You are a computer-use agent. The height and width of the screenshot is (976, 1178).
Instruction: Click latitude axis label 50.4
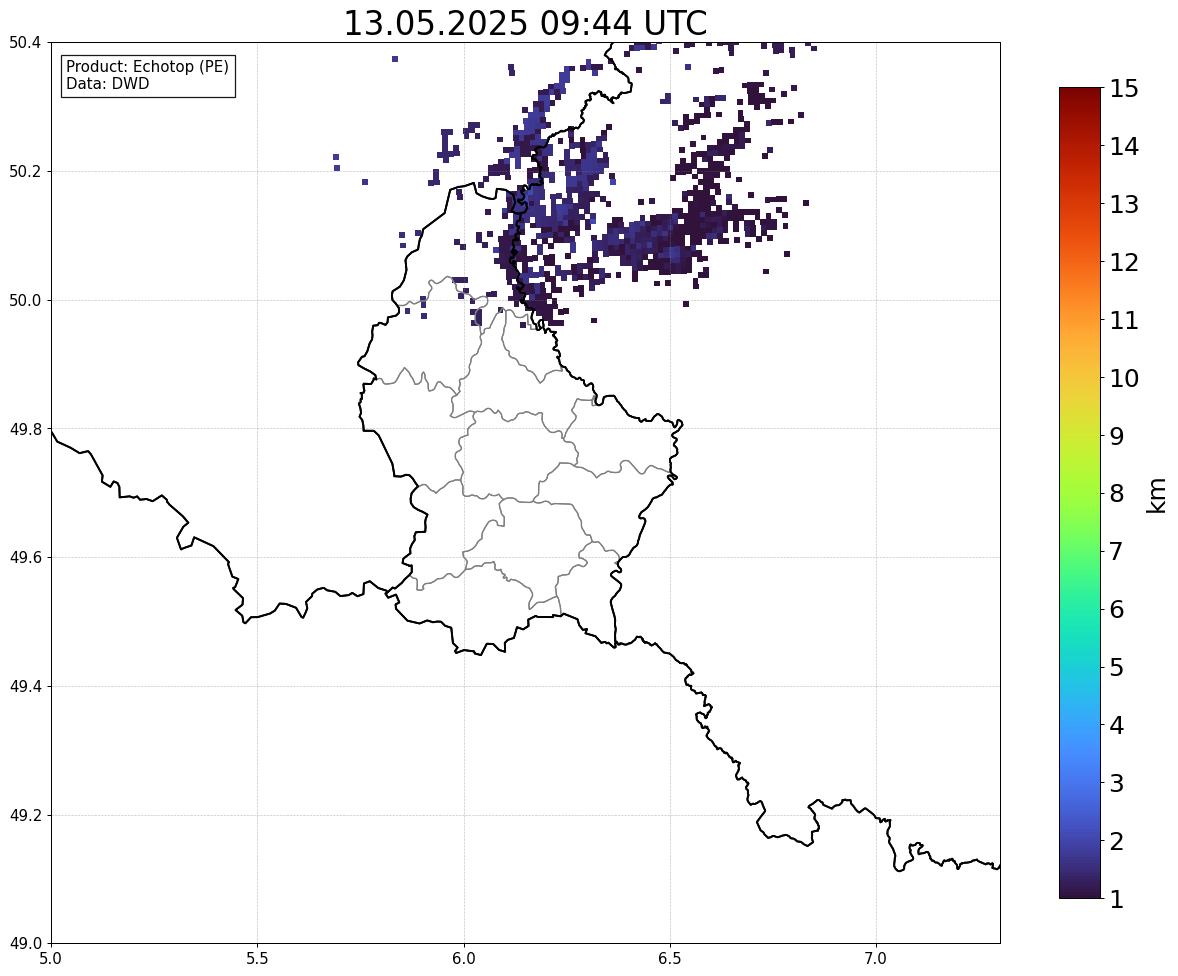click(x=25, y=43)
